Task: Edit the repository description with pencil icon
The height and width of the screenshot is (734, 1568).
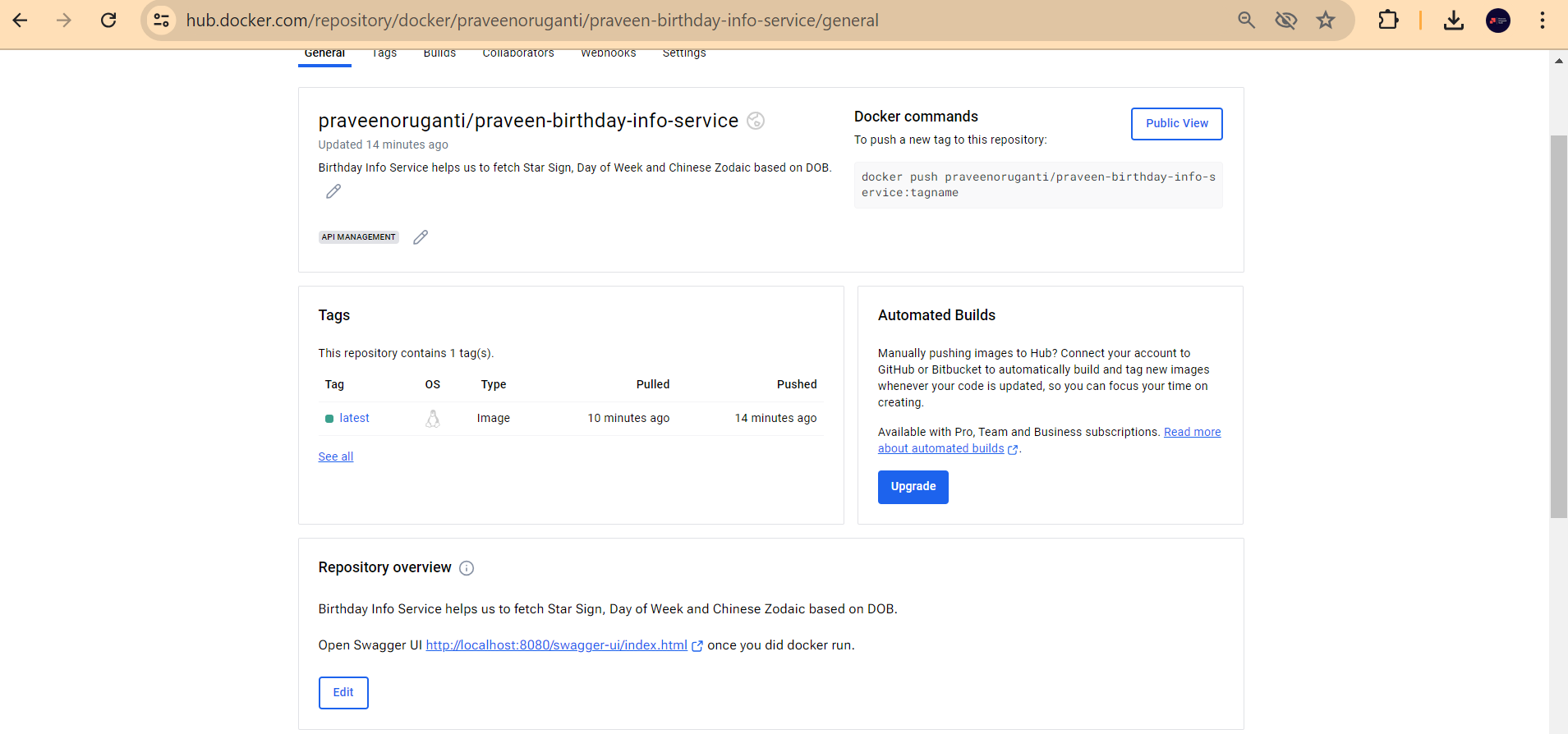Action: [333, 191]
